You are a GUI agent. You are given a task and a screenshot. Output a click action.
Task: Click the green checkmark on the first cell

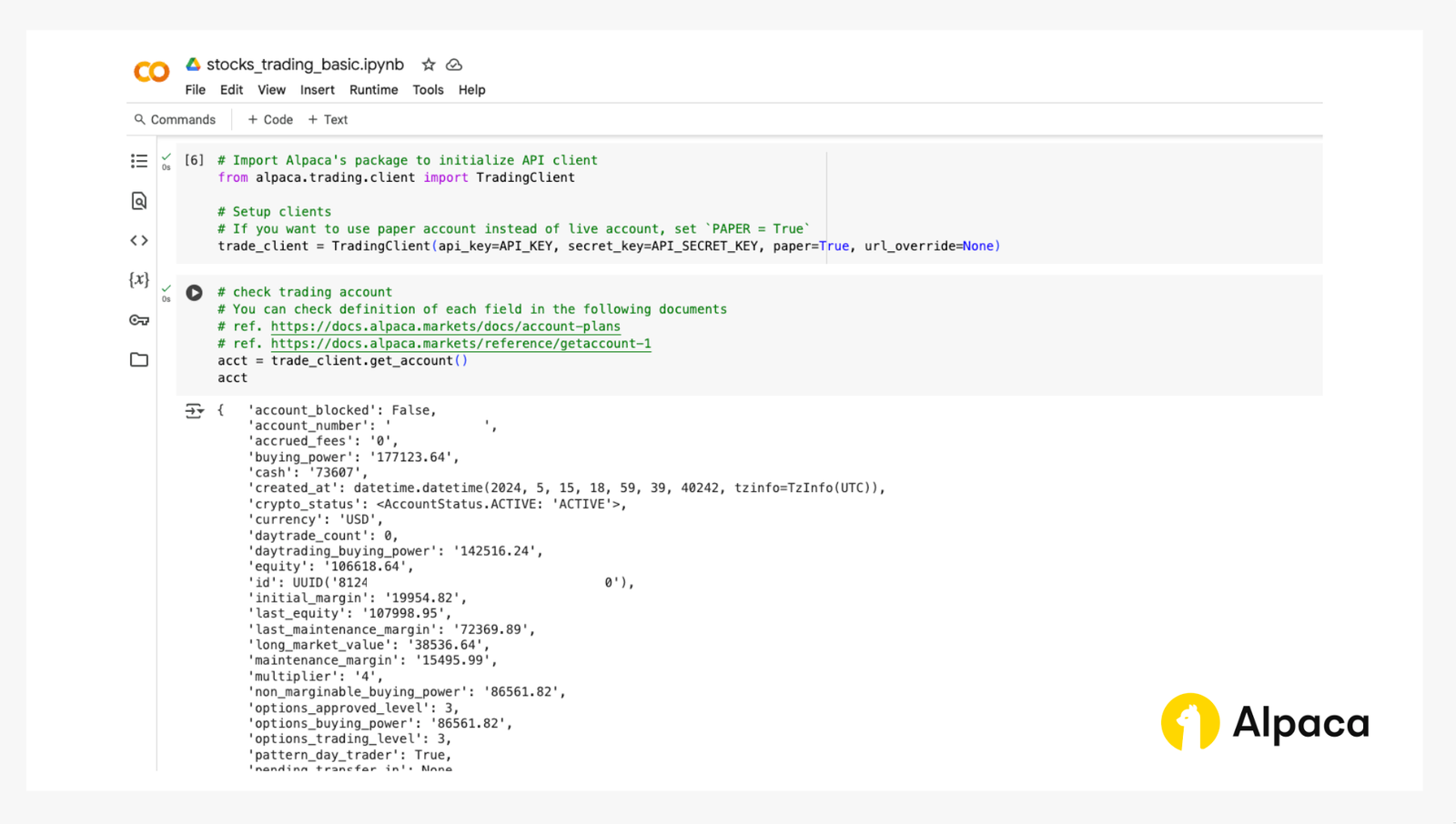166,155
